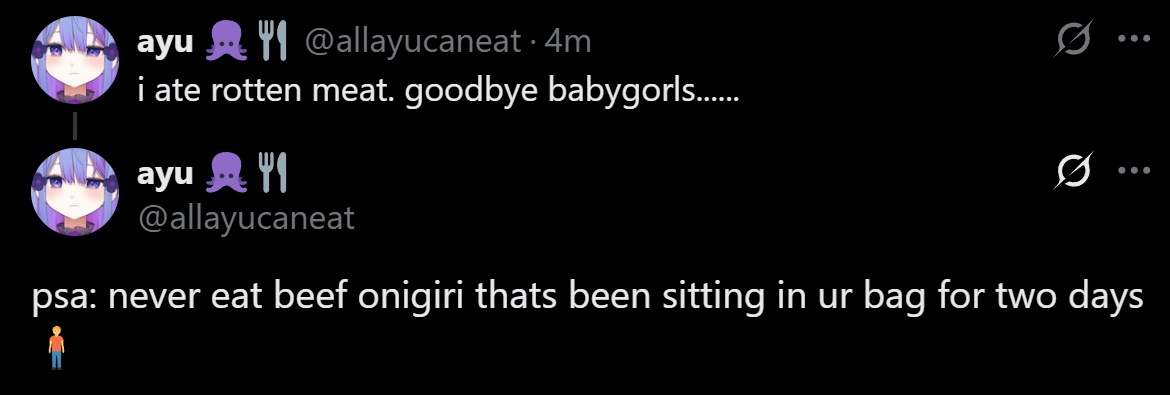Viewport: 1170px width, 395px height.
Task: Select the fork and knife emoji on the second tweet
Action: tap(272, 172)
